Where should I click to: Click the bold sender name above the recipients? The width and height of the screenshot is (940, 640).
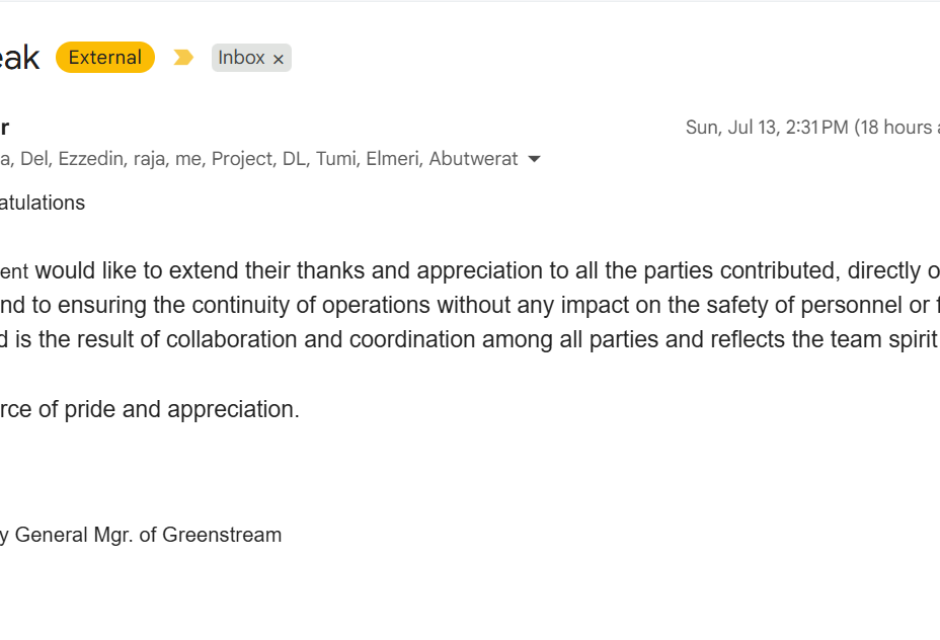[x=4, y=127]
